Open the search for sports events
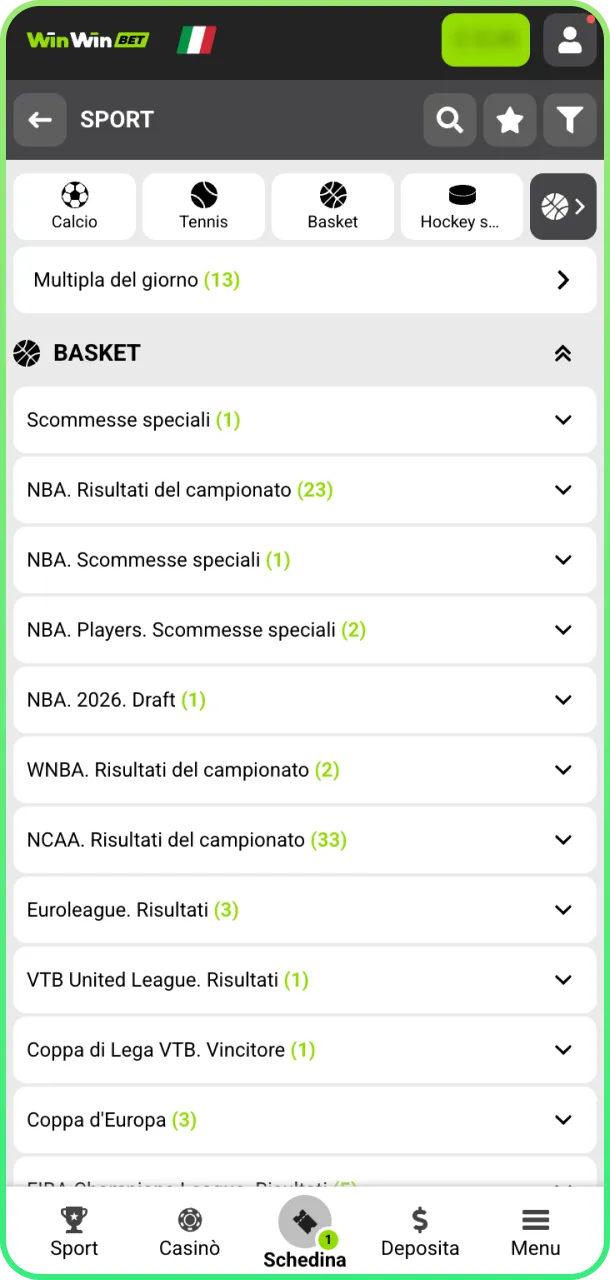 449,119
